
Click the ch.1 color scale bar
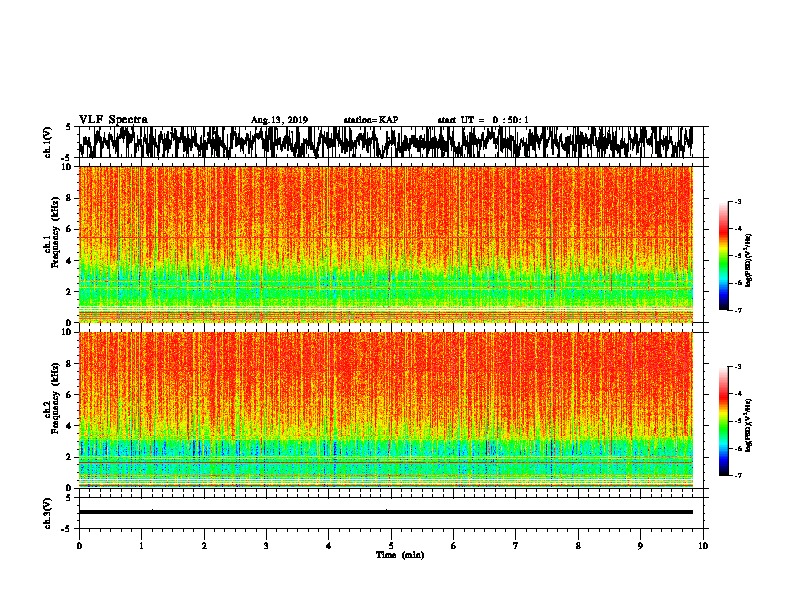point(723,256)
